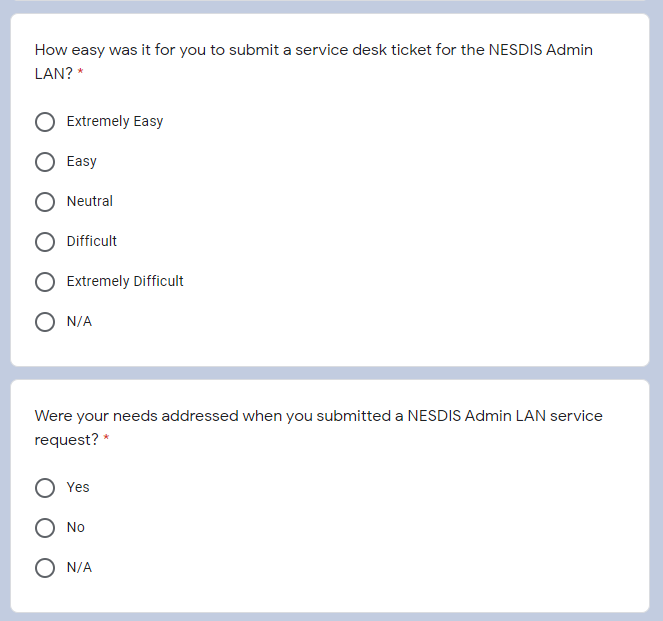The width and height of the screenshot is (663, 621).
Task: Click the "Neutral" option label text
Action: point(90,202)
